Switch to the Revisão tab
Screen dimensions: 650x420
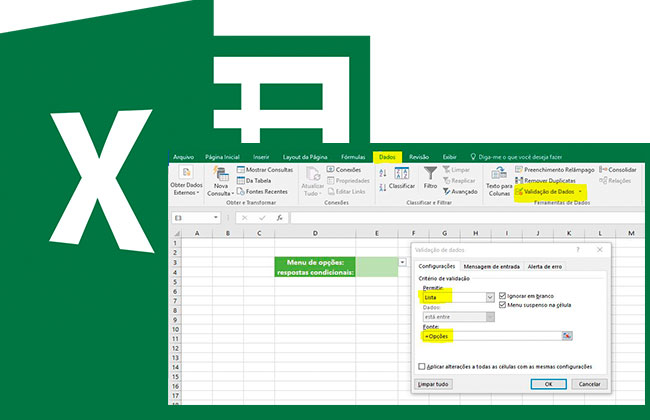[x=419, y=157]
